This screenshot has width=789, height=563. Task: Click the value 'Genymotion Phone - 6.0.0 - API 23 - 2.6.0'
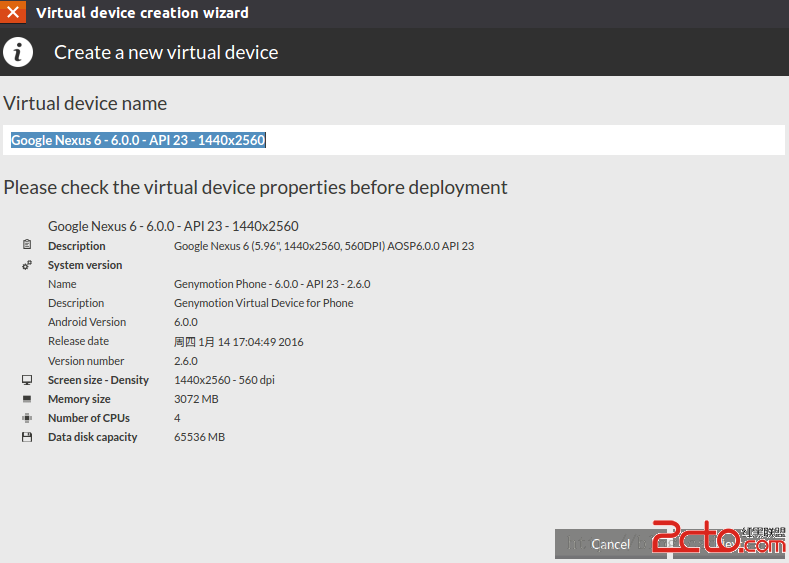click(272, 284)
